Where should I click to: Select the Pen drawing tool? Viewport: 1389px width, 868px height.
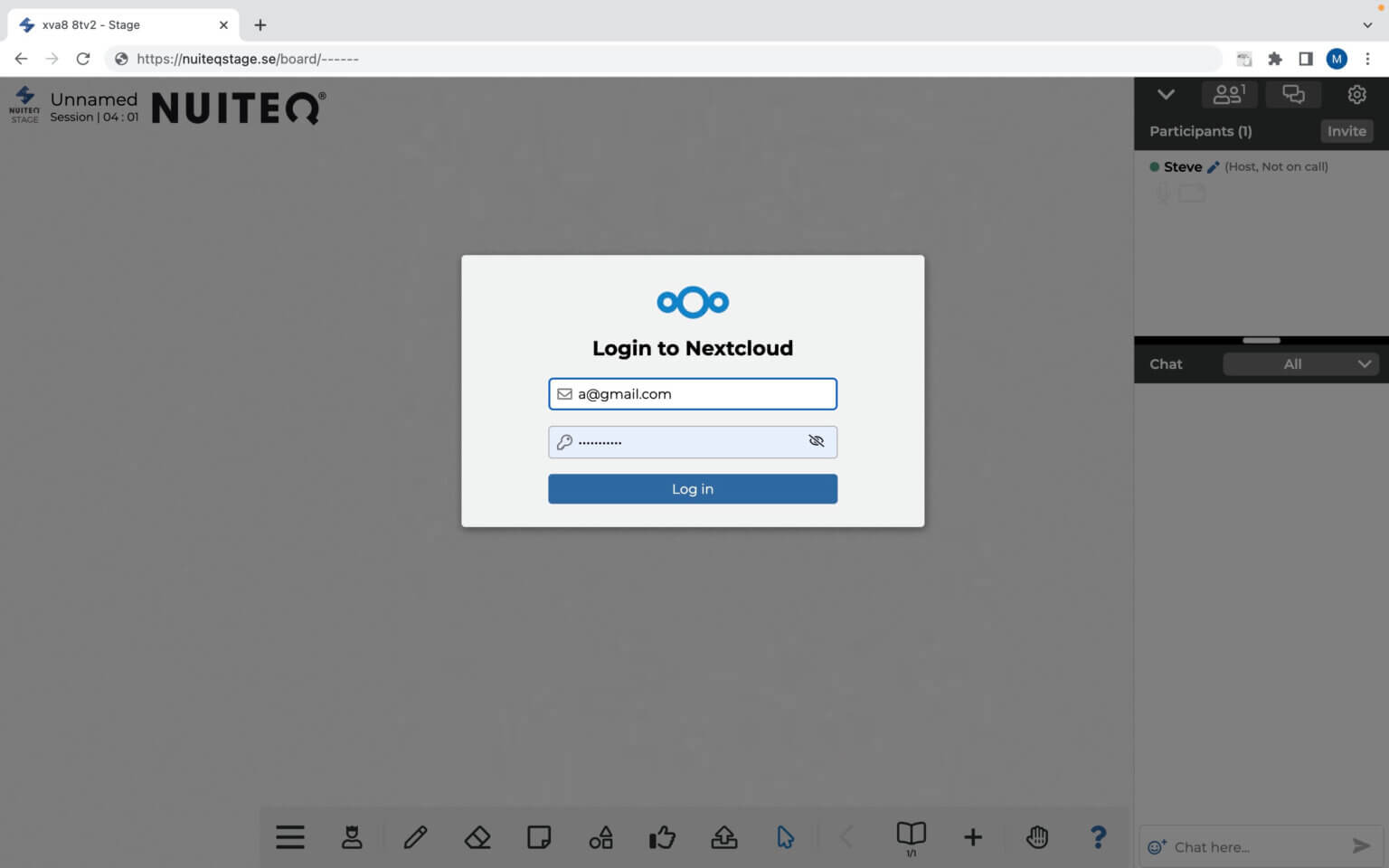[x=415, y=836]
